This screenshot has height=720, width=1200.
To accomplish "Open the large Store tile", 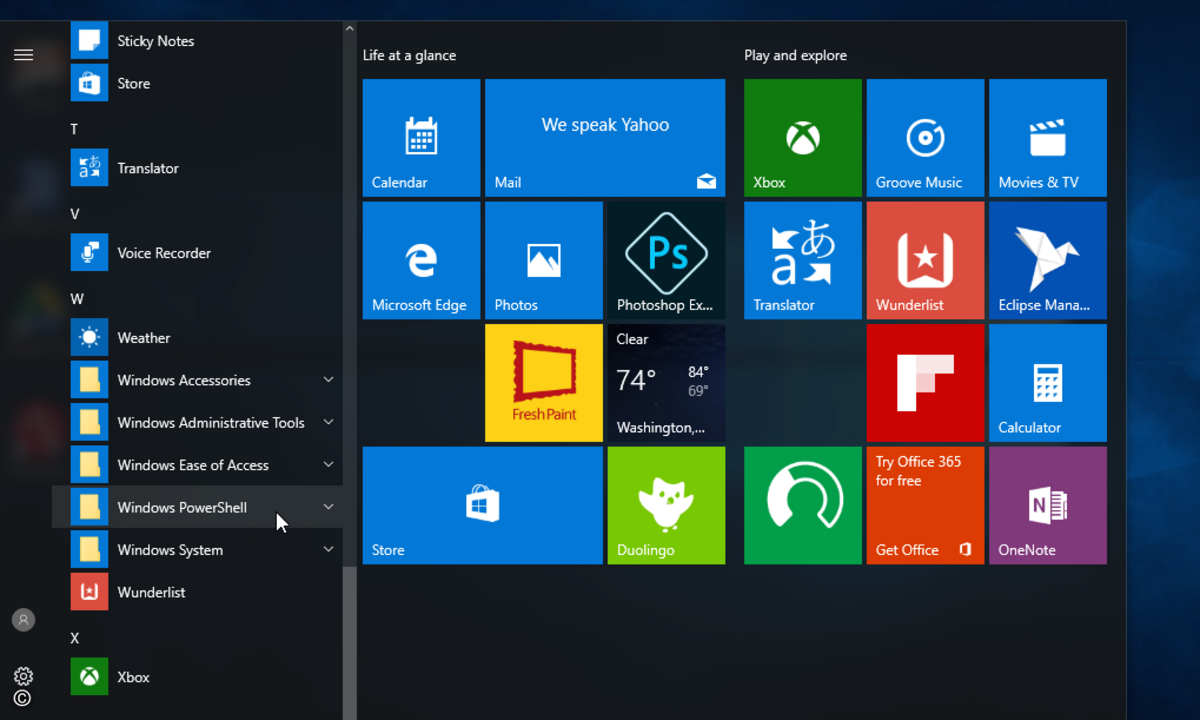I will click(x=483, y=505).
